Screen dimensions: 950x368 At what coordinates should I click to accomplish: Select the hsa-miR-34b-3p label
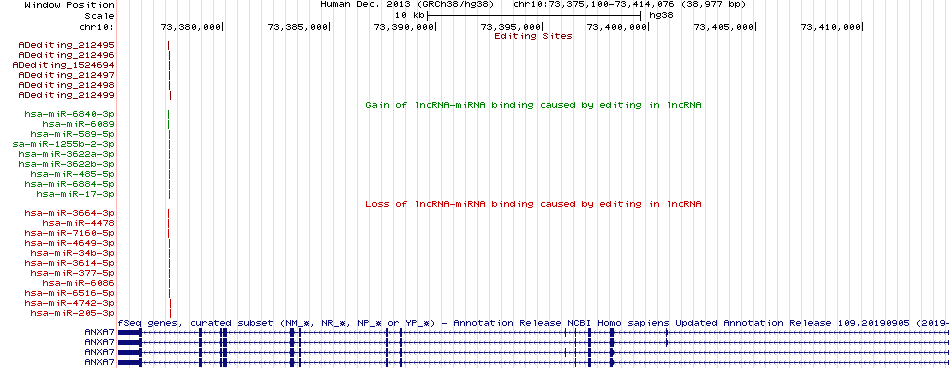point(73,253)
